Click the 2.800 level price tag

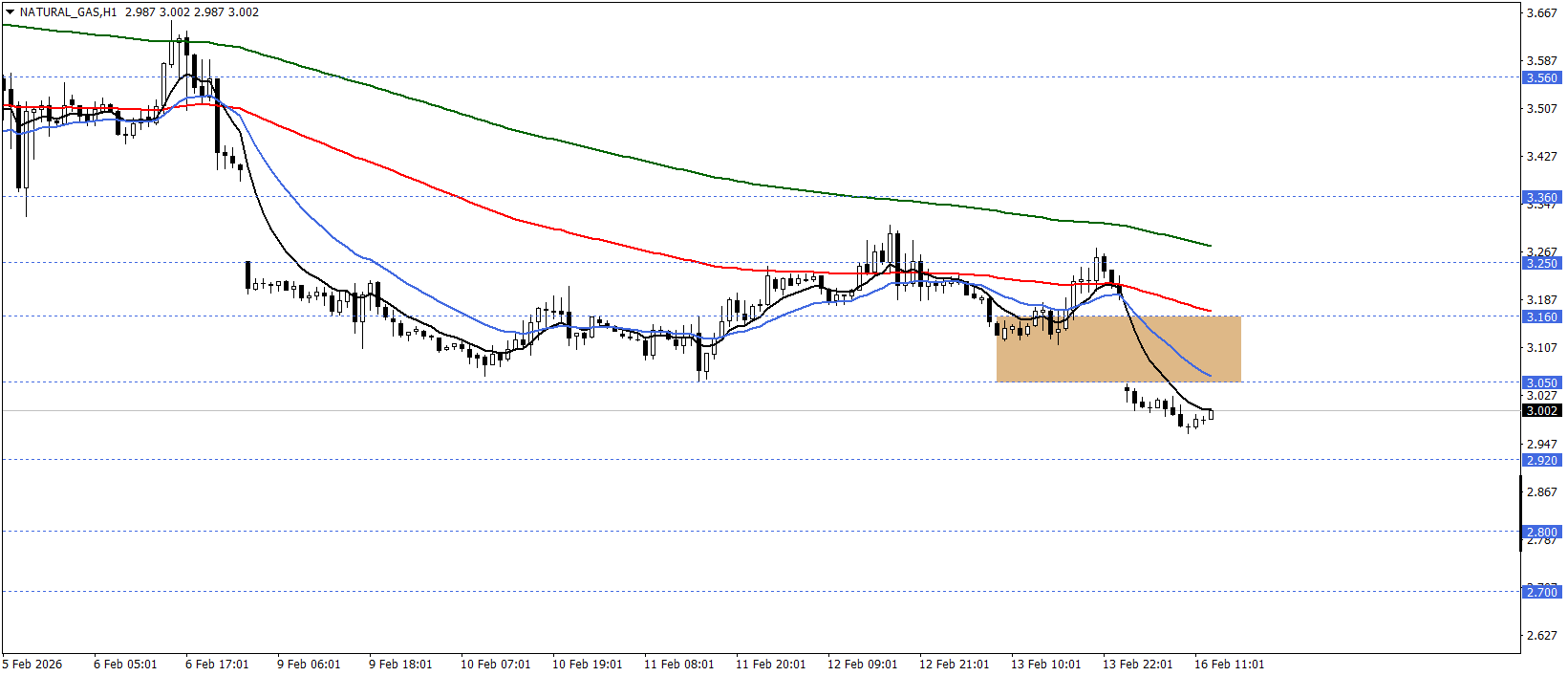(x=1540, y=532)
